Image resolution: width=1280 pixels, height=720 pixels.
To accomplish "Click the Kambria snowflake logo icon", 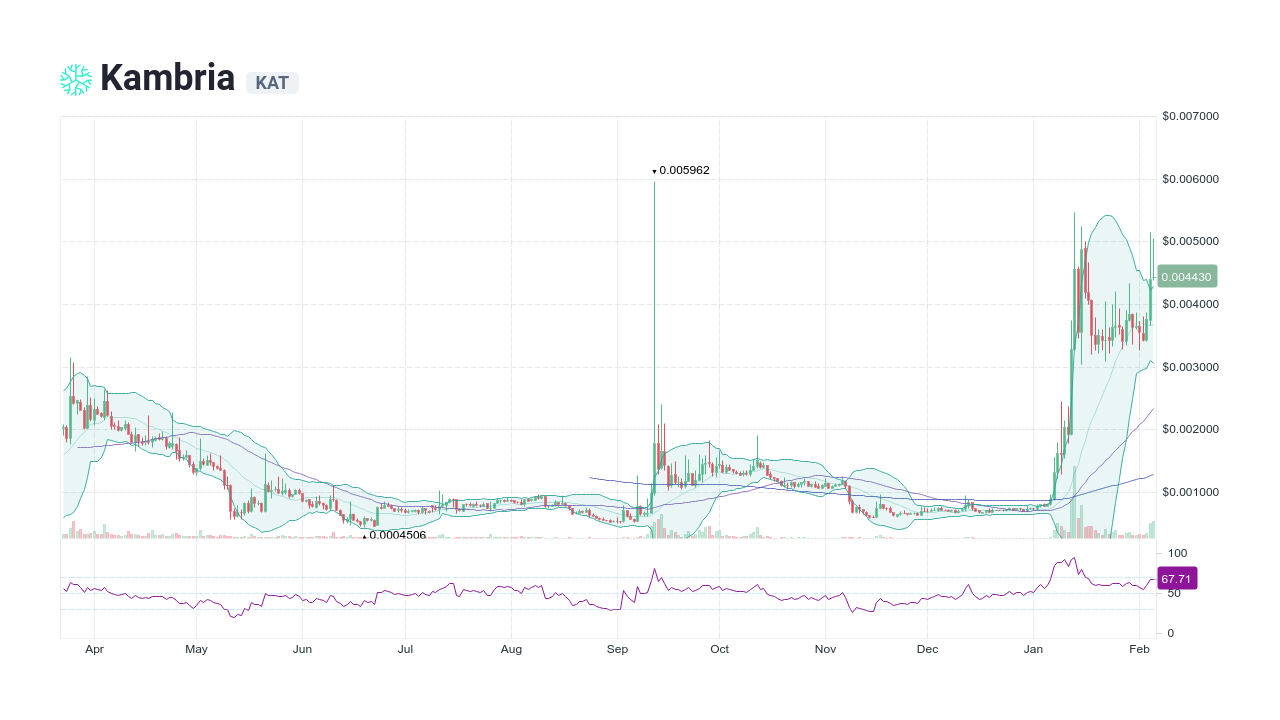I will [x=74, y=78].
